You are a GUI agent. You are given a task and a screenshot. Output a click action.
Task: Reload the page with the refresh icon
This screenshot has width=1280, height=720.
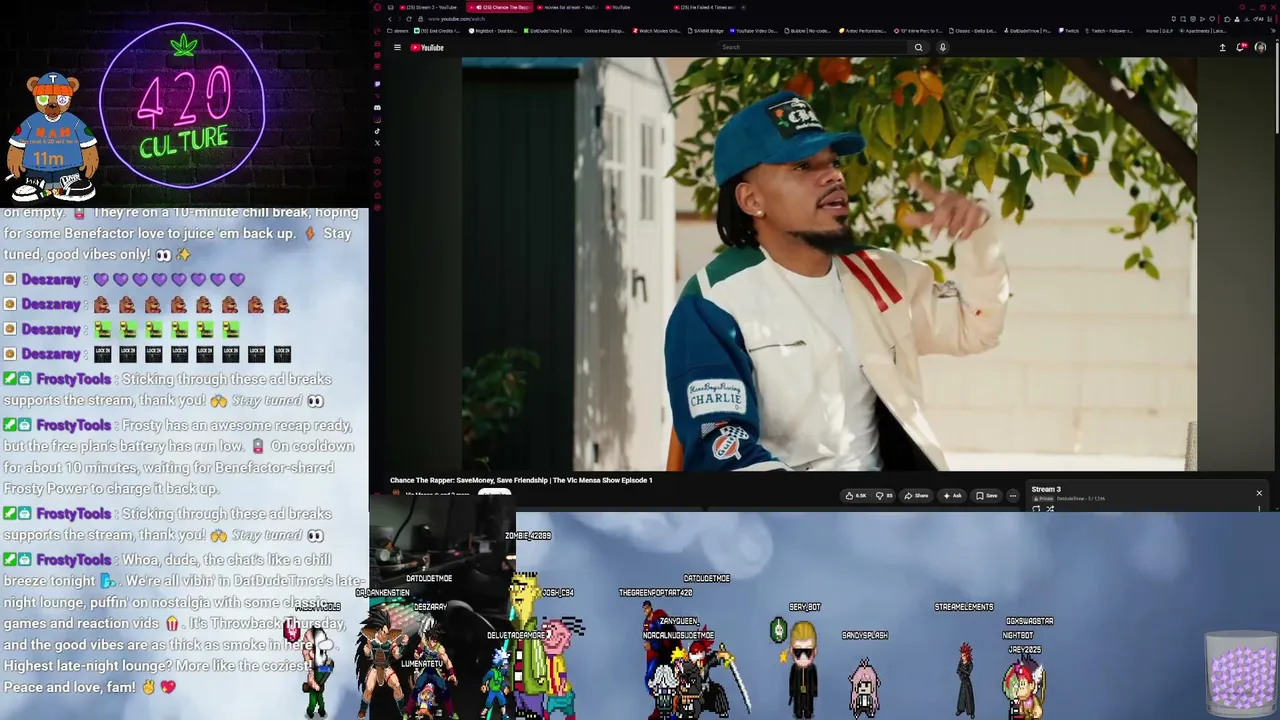tap(408, 19)
